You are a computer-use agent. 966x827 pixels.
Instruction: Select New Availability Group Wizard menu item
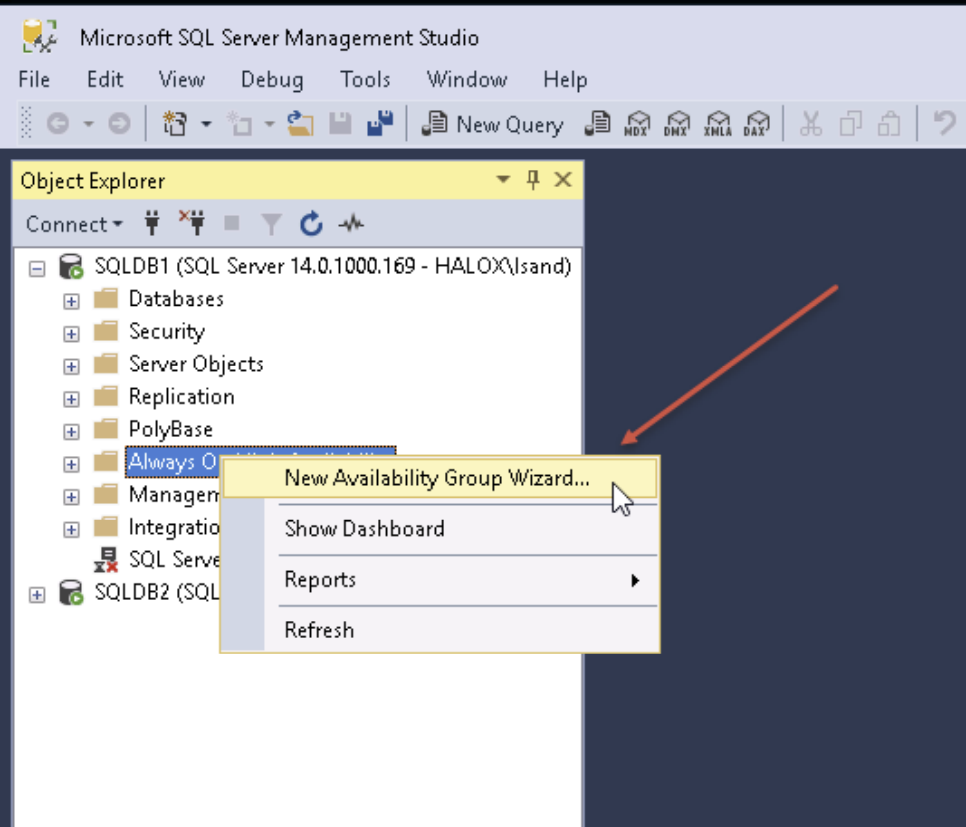pyautogui.click(x=440, y=478)
